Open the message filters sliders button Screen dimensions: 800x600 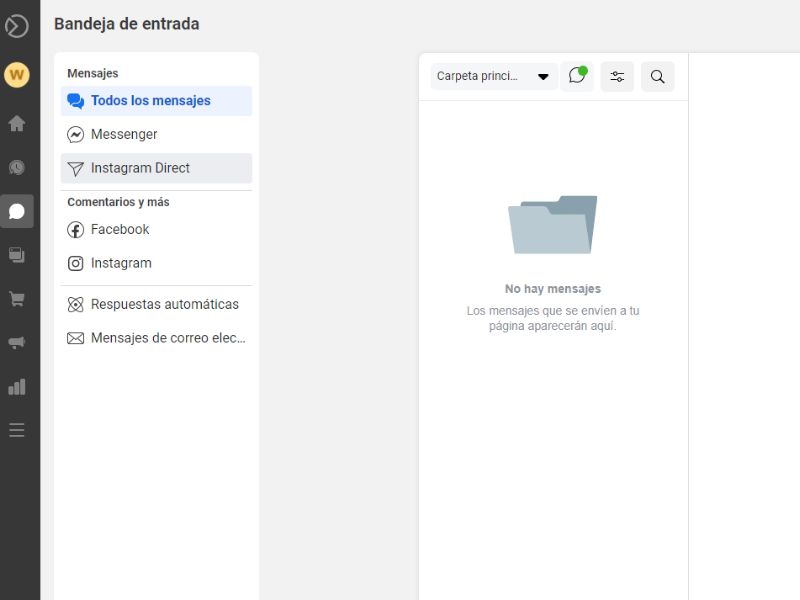click(x=617, y=76)
